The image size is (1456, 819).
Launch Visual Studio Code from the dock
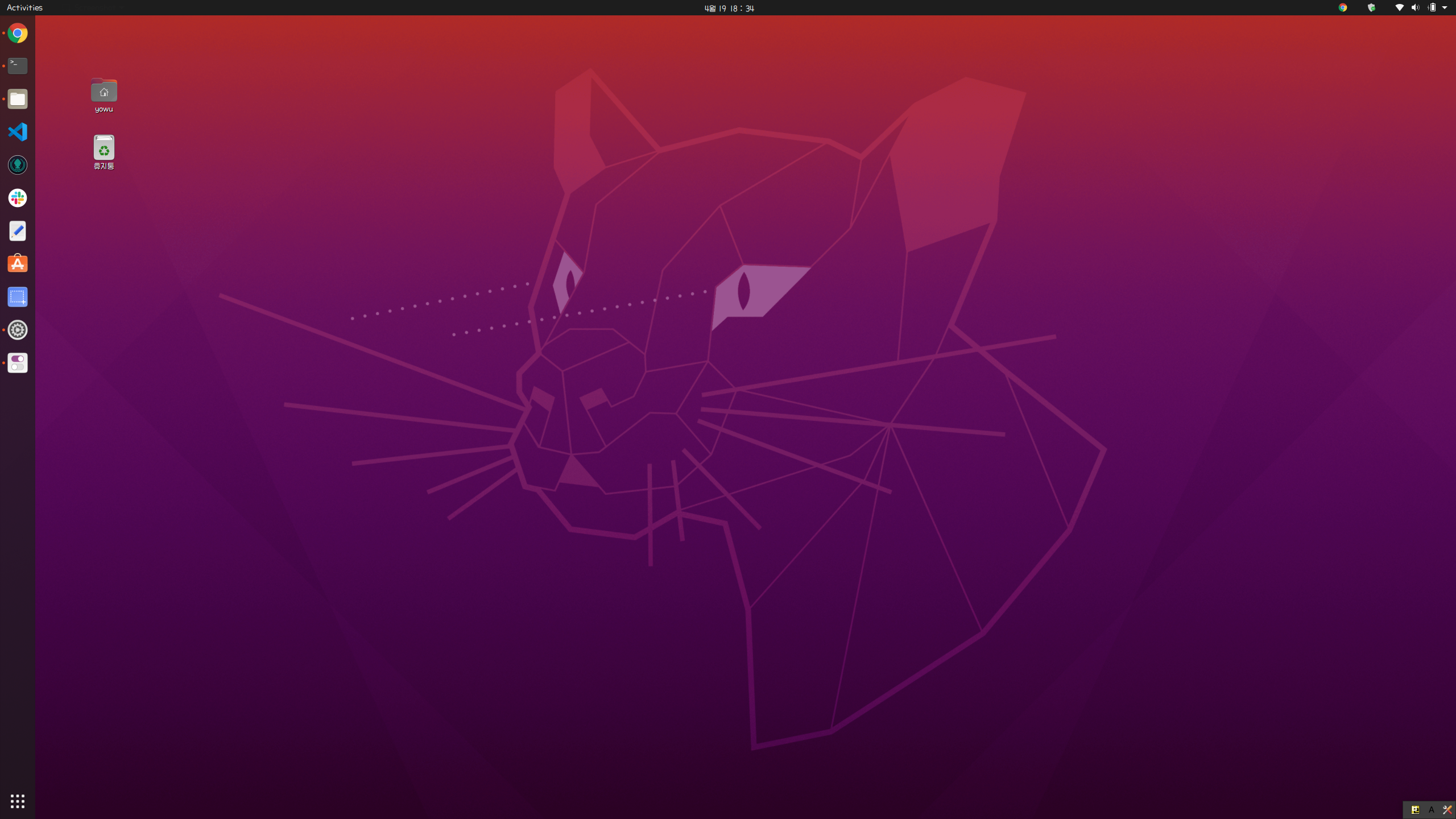pos(18,132)
